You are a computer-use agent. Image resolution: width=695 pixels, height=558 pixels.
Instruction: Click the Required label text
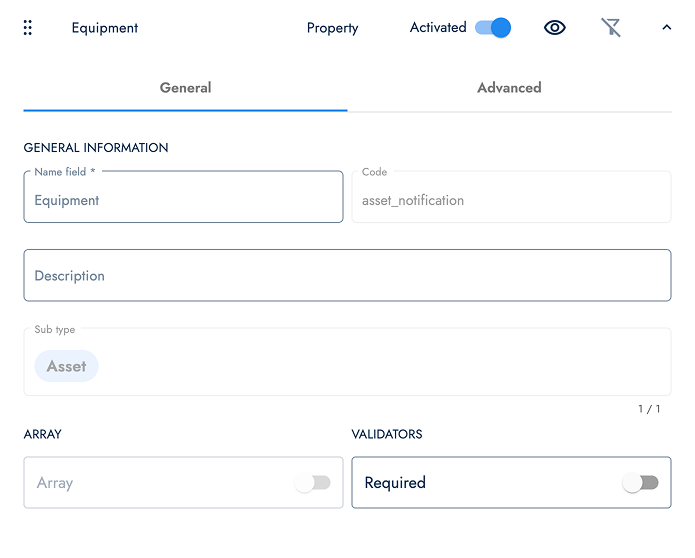[x=395, y=483]
